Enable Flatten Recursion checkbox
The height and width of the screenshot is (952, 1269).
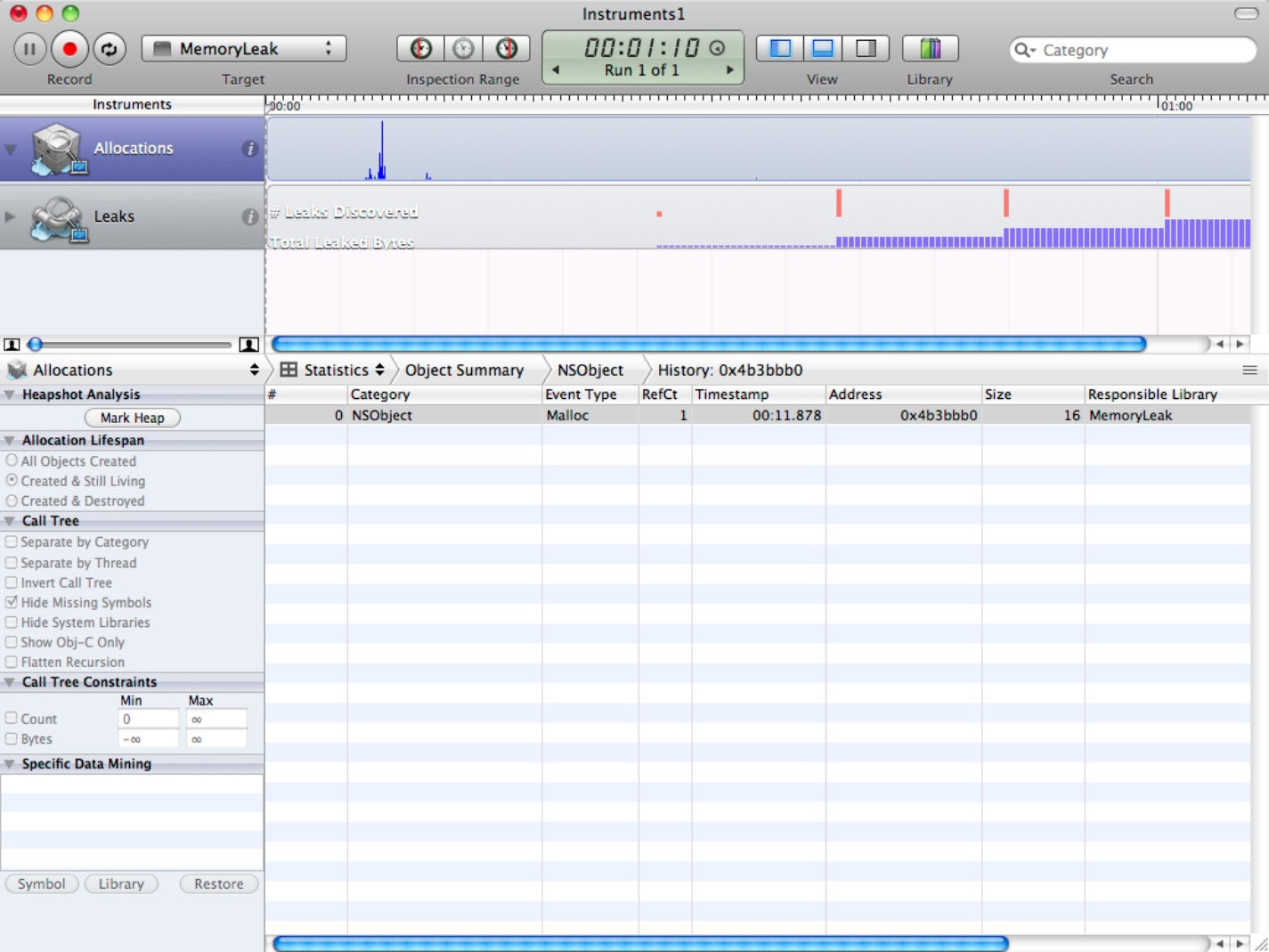click(12, 662)
